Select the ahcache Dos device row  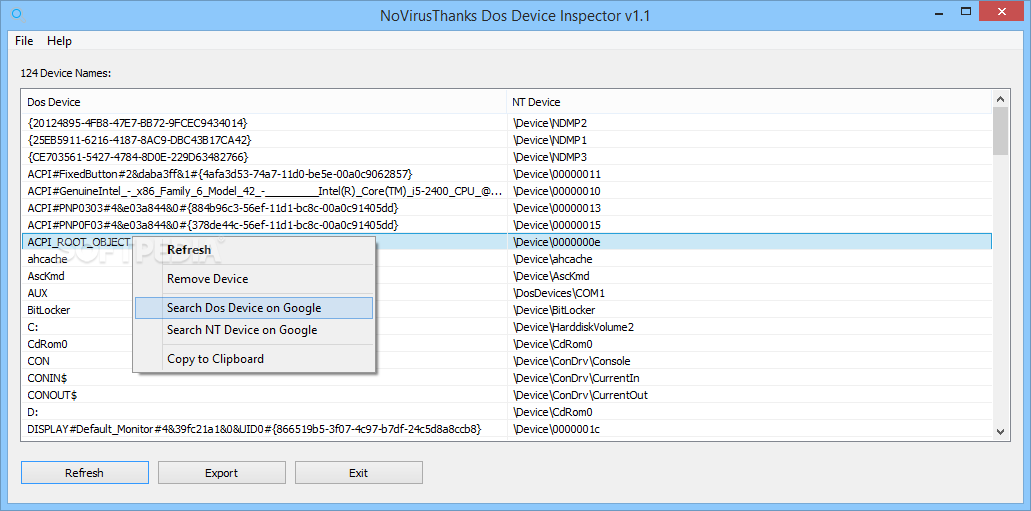pyautogui.click(x=506, y=259)
